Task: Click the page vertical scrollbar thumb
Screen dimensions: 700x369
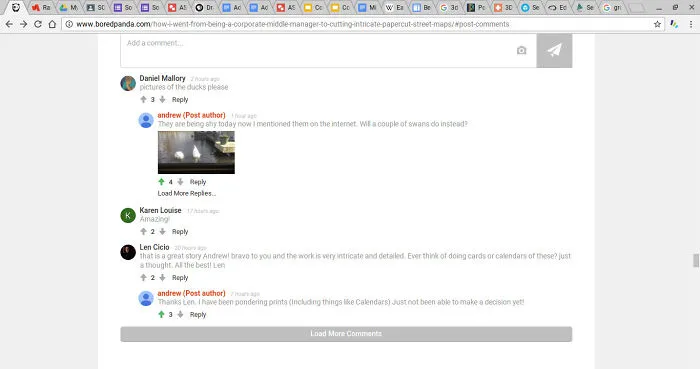Action: point(696,261)
